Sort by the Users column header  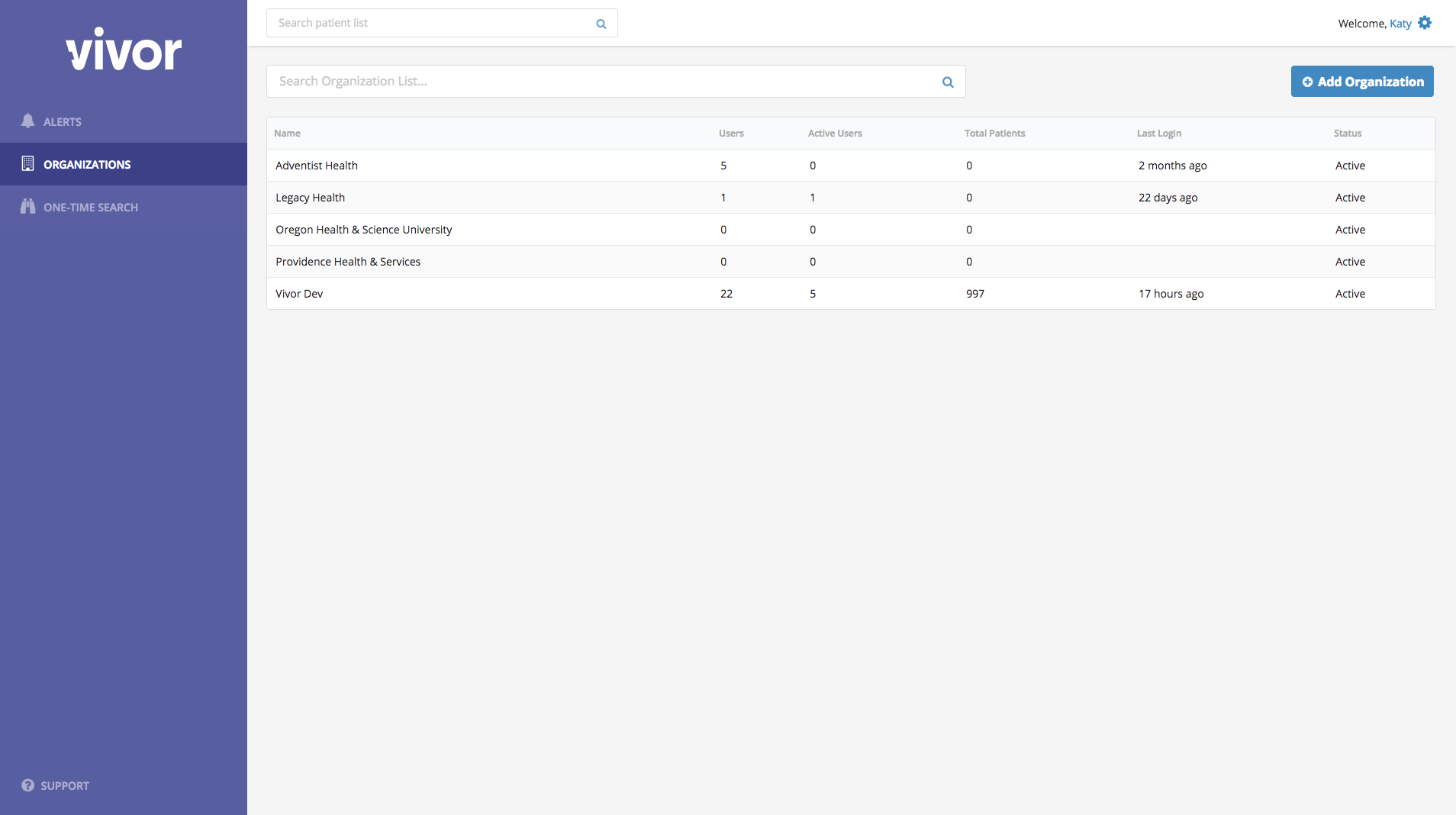(x=731, y=133)
